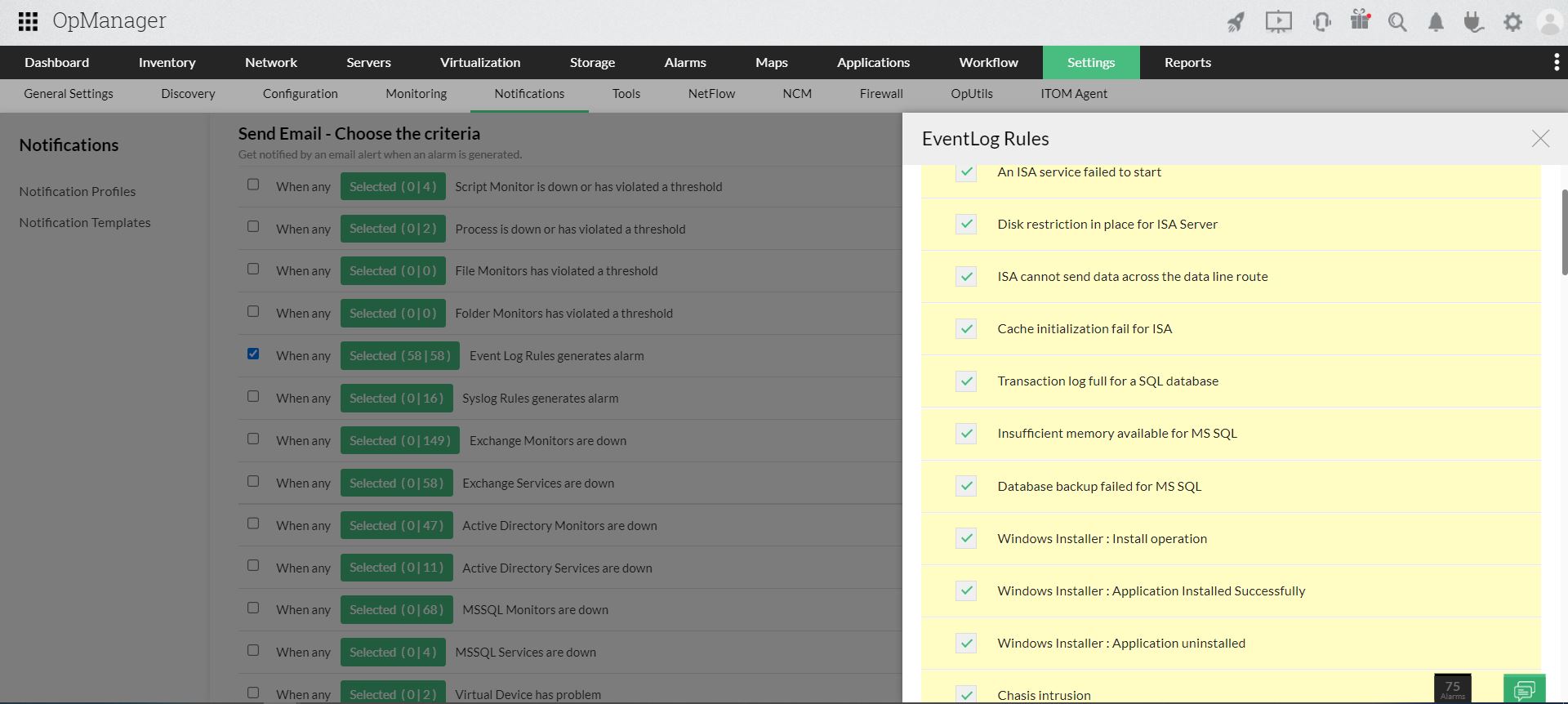Uncheck 'An ISA service failed to start' rule

coord(966,172)
